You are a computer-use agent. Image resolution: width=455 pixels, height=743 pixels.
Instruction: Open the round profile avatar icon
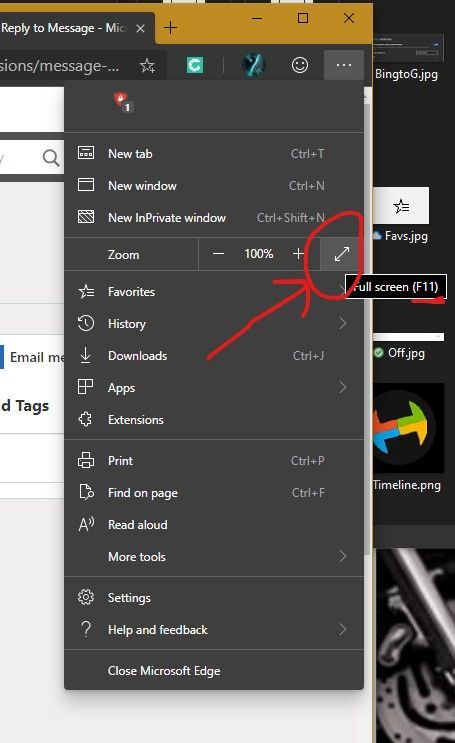tap(254, 65)
